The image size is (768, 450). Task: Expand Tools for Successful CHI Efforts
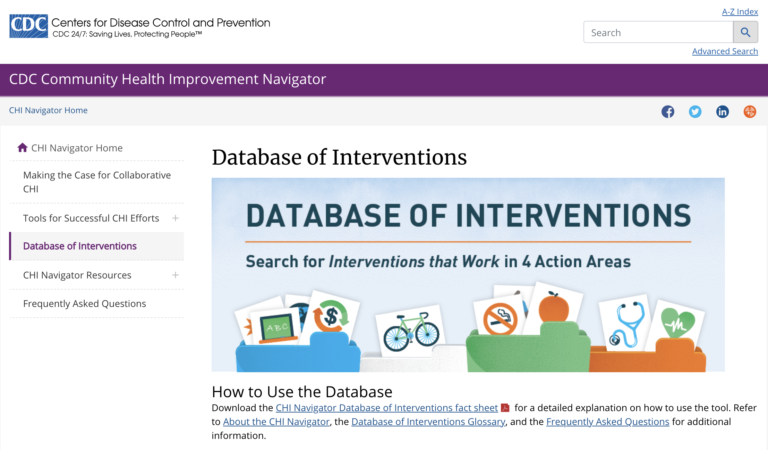pyautogui.click(x=175, y=218)
